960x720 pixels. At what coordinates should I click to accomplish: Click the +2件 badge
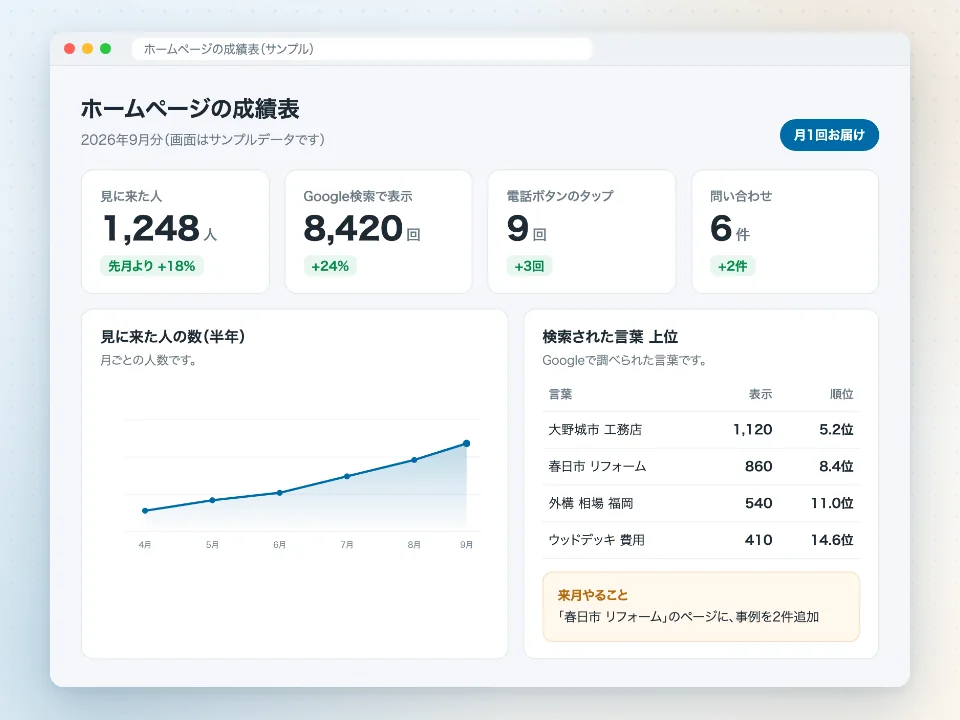[x=733, y=266]
